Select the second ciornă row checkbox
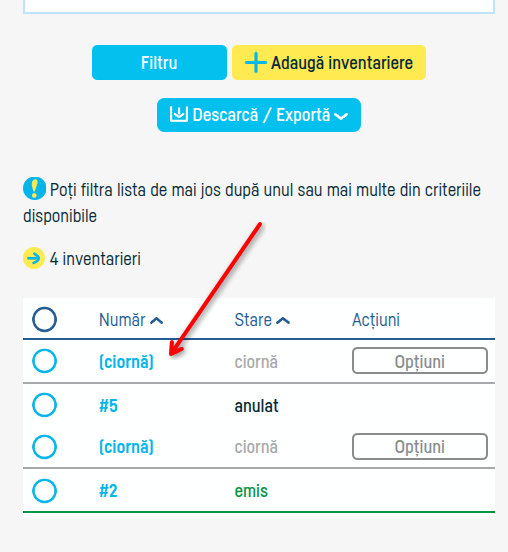This screenshot has width=508, height=552. [x=44, y=447]
